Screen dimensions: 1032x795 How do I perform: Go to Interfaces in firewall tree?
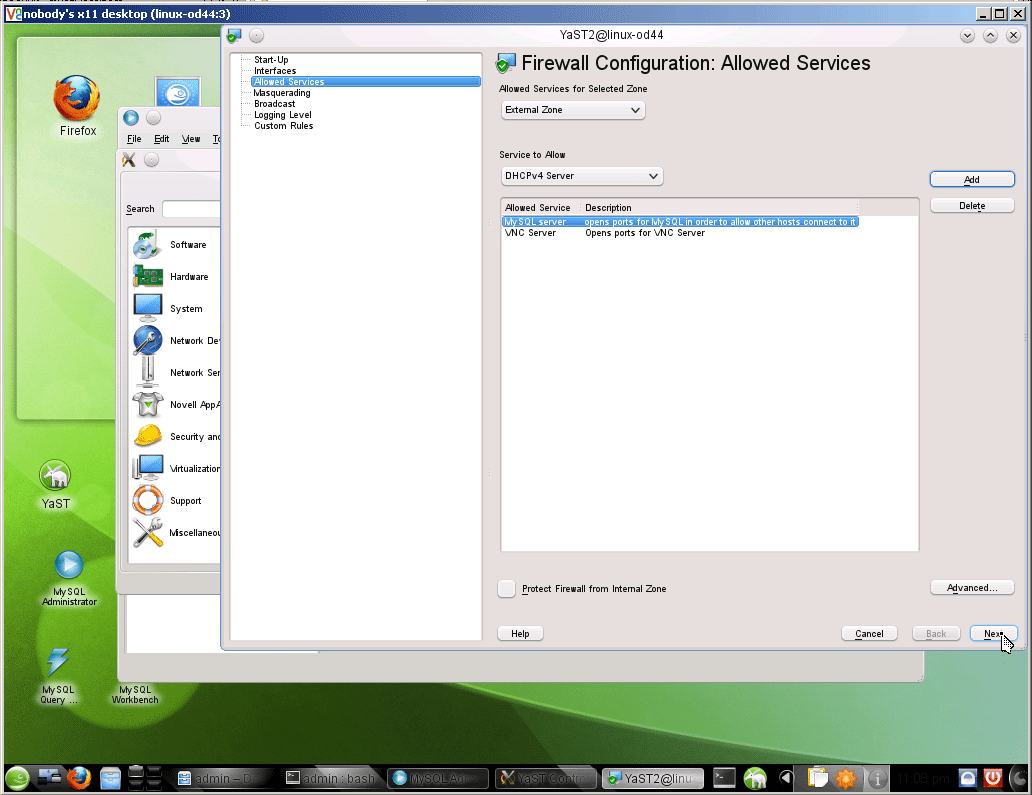point(275,71)
